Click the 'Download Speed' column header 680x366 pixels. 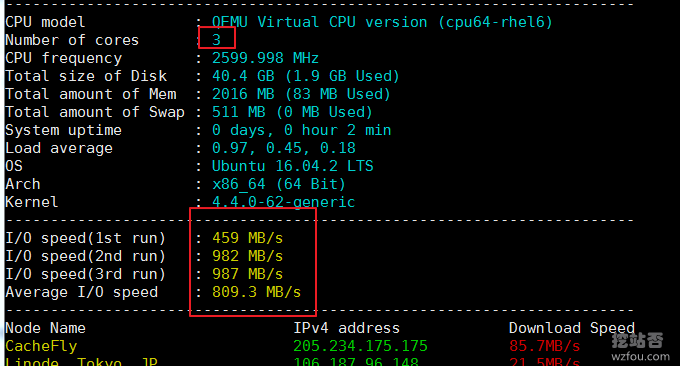point(572,328)
